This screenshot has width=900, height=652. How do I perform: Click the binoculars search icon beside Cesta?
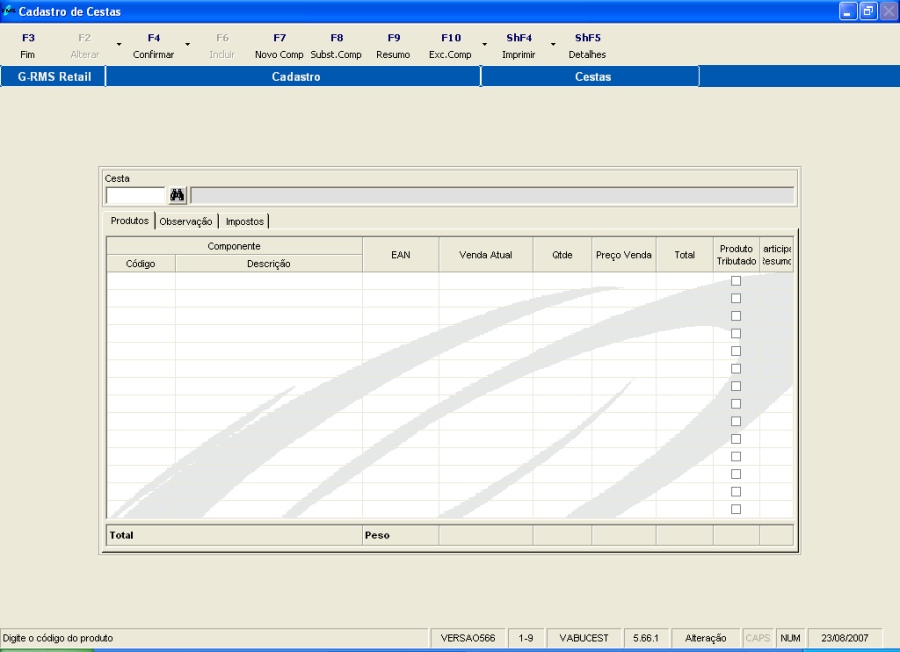(177, 195)
